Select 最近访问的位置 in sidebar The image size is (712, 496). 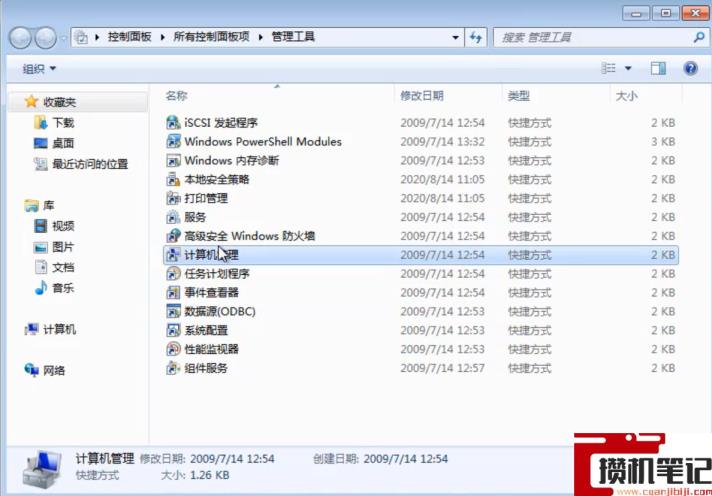coord(90,164)
